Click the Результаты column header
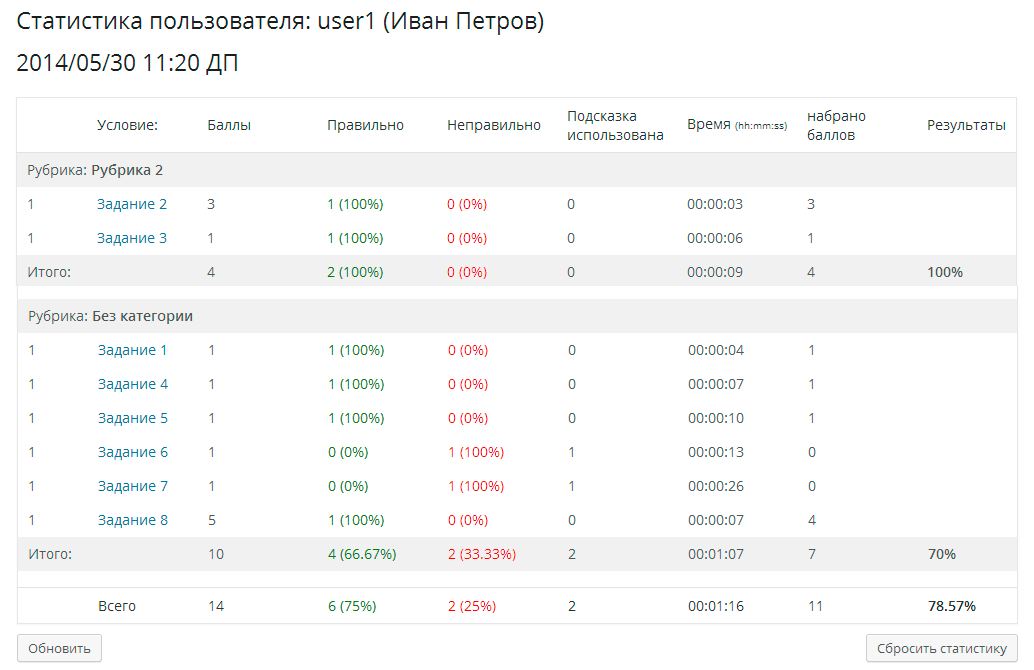 (x=966, y=125)
